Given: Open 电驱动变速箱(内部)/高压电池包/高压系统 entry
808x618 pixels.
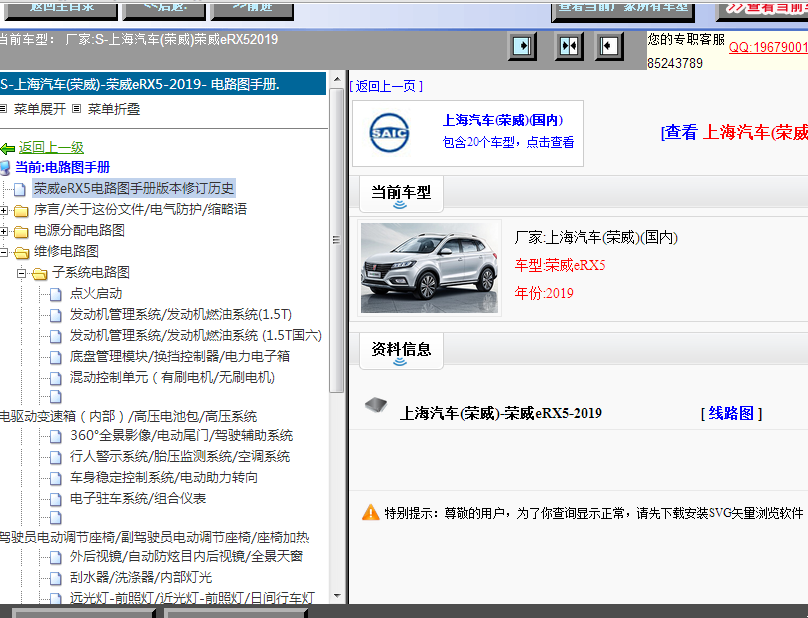Looking at the screenshot, I should (128, 416).
